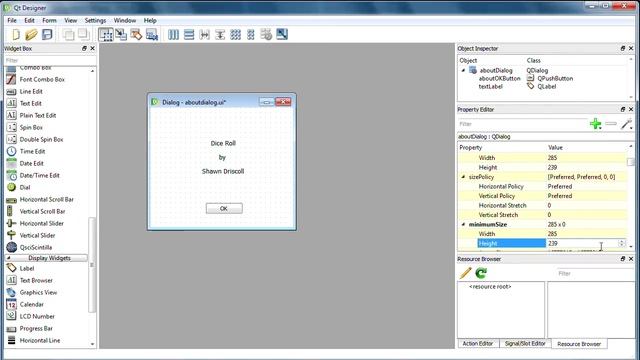Click the Resource Browser filter field
Image resolution: width=640 pixels, height=360 pixels.
(x=595, y=273)
